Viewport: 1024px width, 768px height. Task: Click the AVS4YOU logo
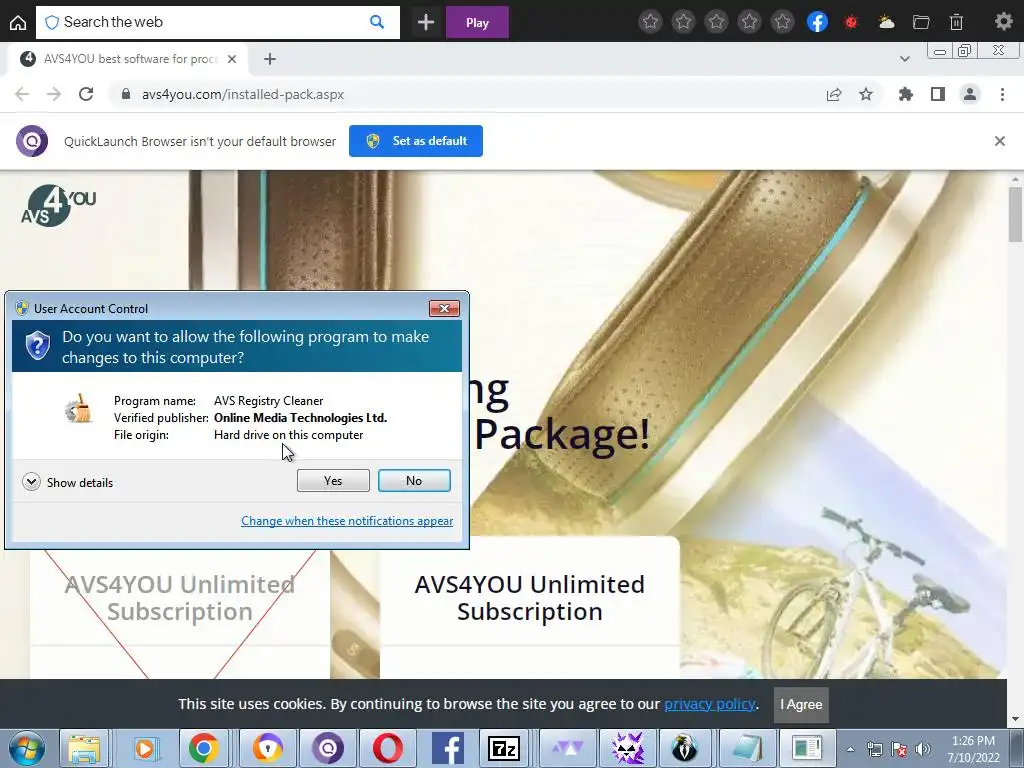pos(58,206)
